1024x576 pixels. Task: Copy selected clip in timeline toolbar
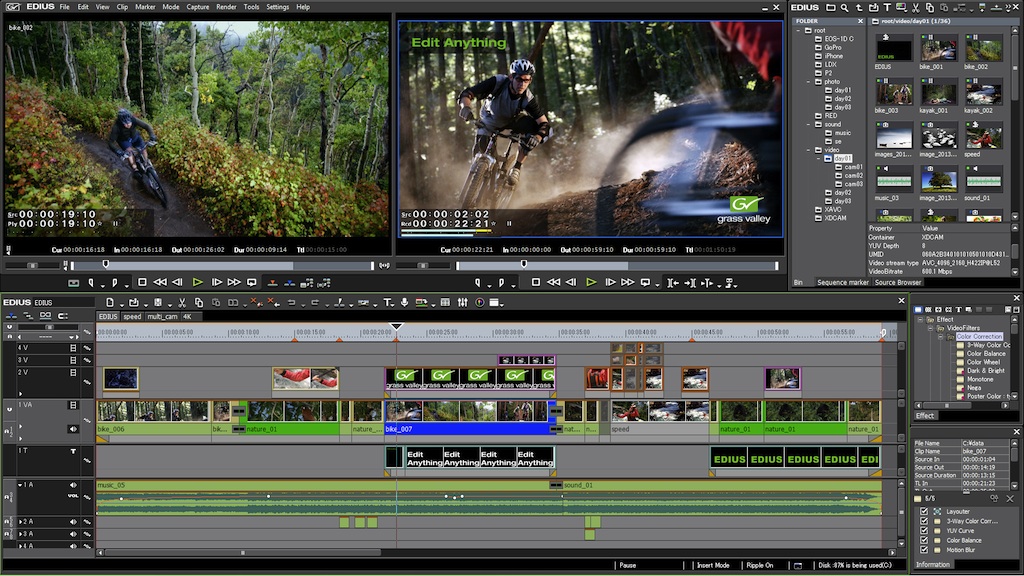199,302
